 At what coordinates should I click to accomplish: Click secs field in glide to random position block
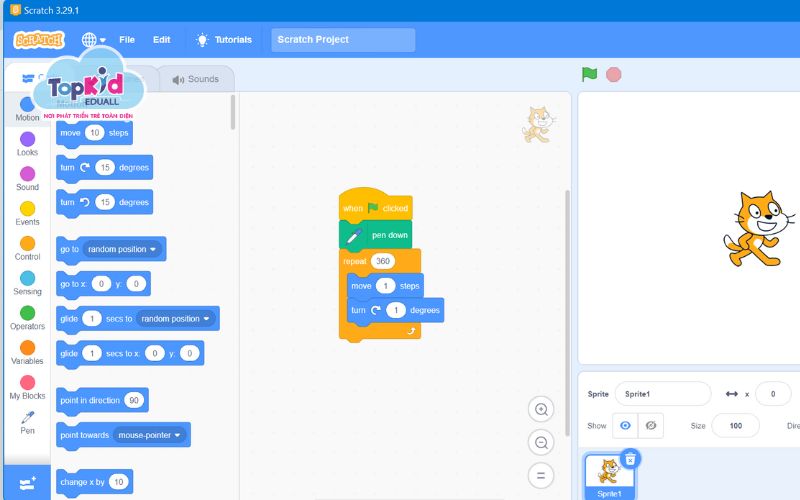pyautogui.click(x=92, y=319)
